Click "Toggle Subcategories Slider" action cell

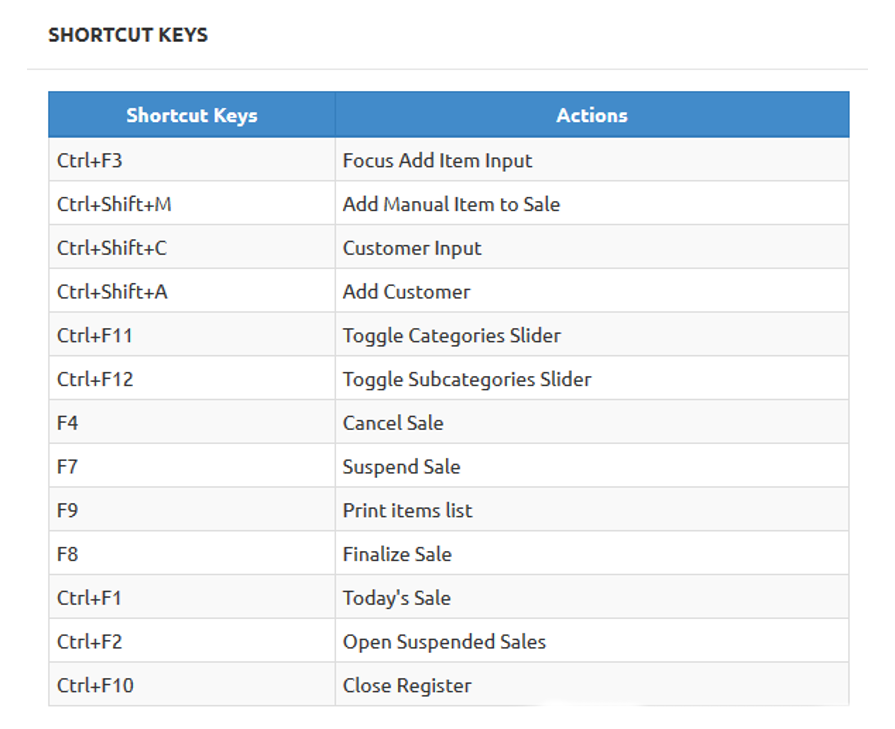pos(466,380)
